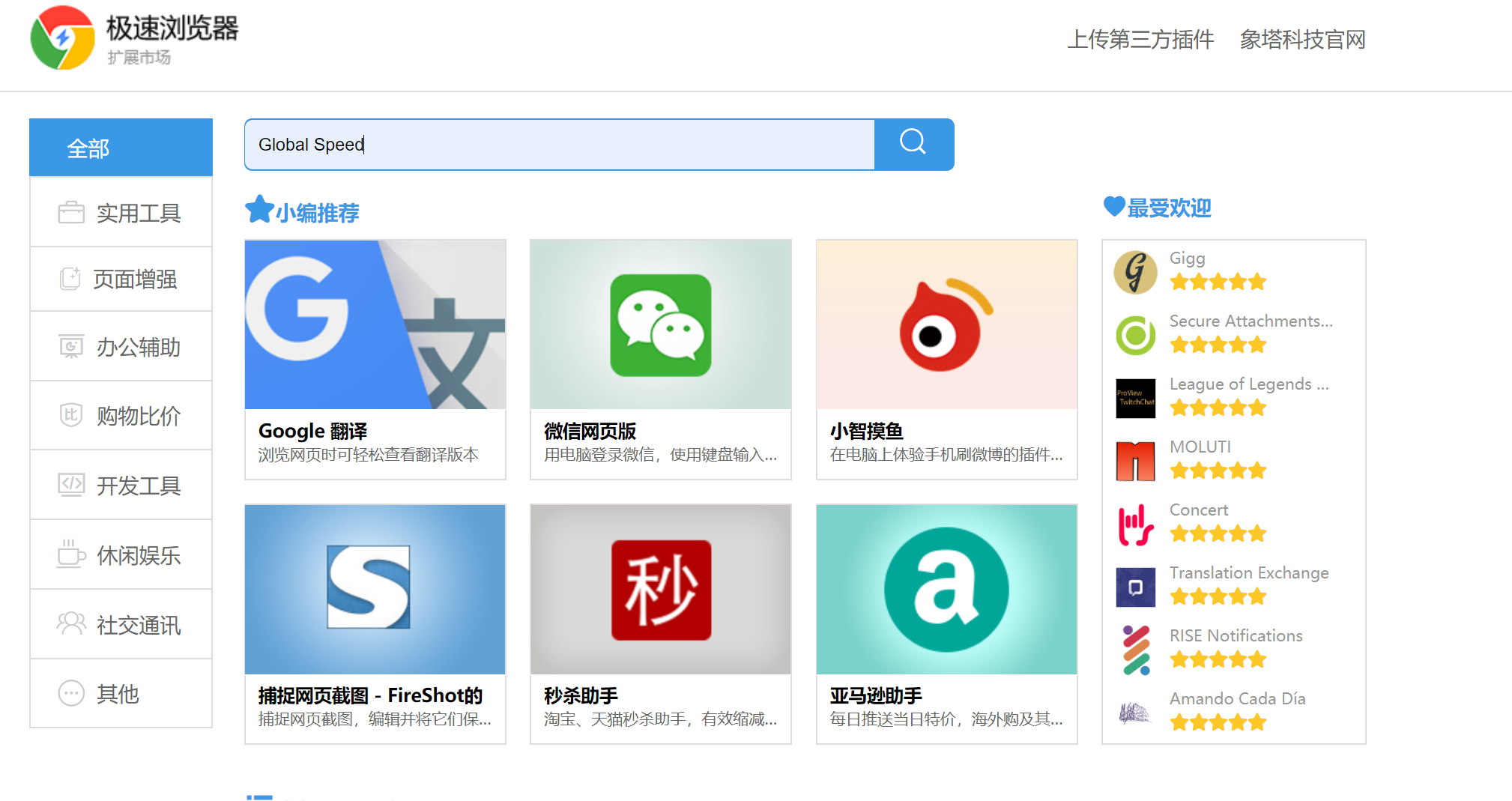This screenshot has width=1512, height=801.
Task: Click the 开发工具 code icon
Action: [71, 485]
